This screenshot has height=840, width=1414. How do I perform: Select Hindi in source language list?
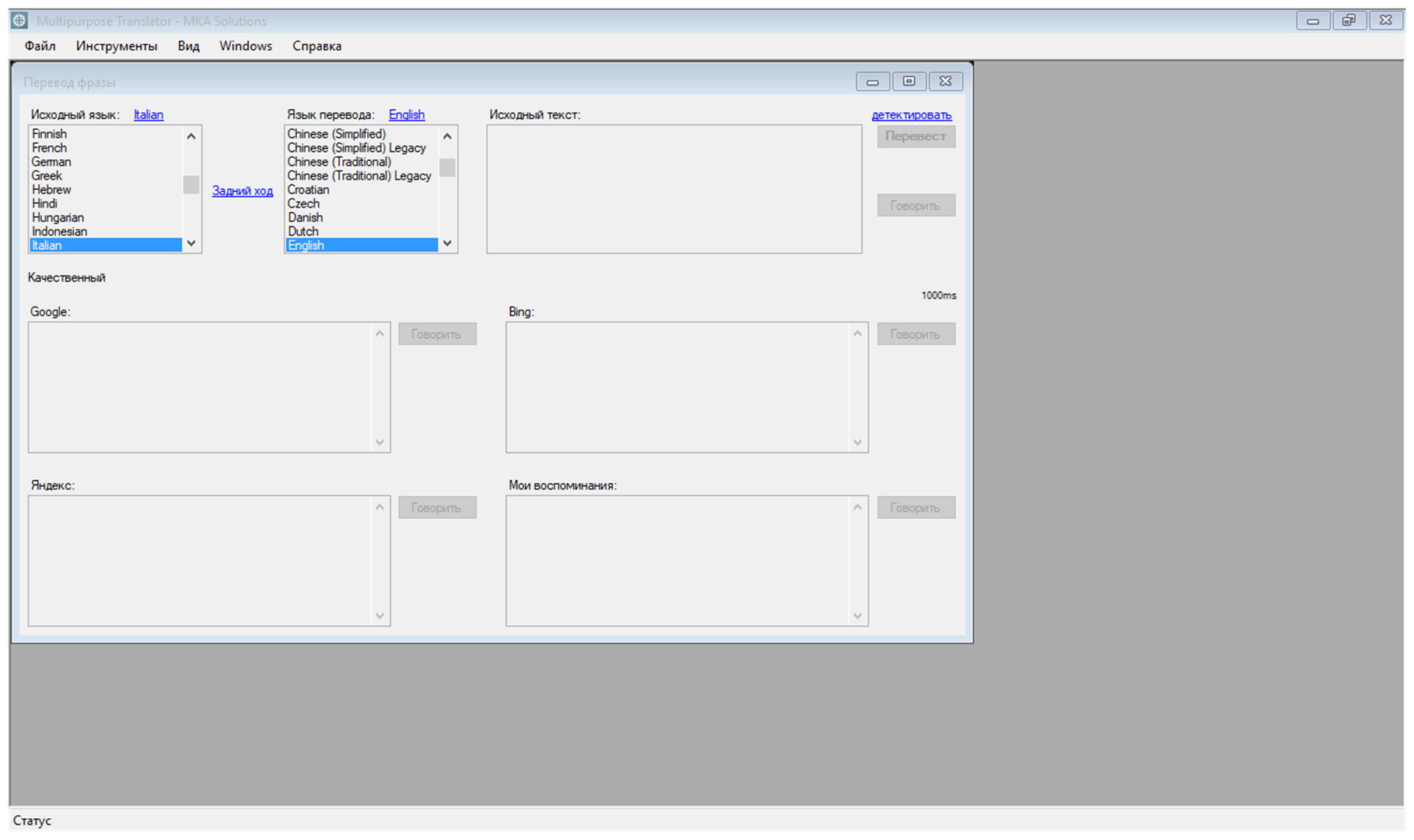pos(106,204)
